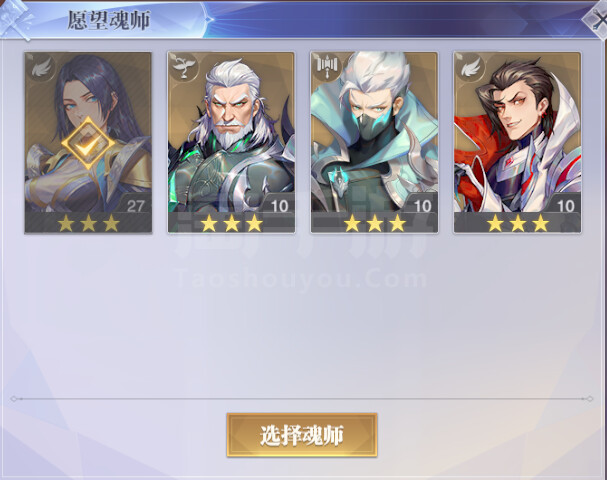
Task: Select the red-caped grinning soul master card
Action: [517, 142]
